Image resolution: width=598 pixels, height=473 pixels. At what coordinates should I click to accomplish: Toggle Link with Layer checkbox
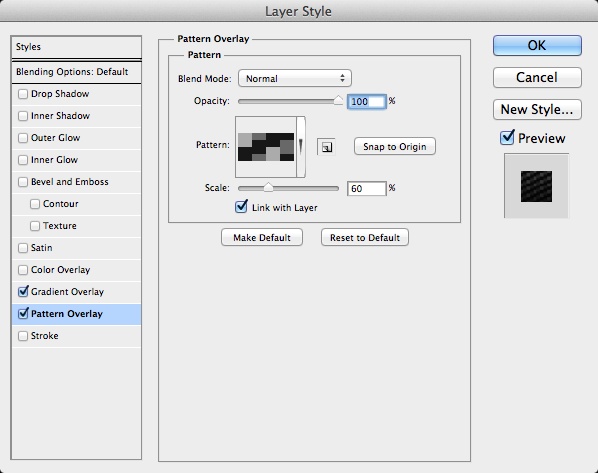241,207
